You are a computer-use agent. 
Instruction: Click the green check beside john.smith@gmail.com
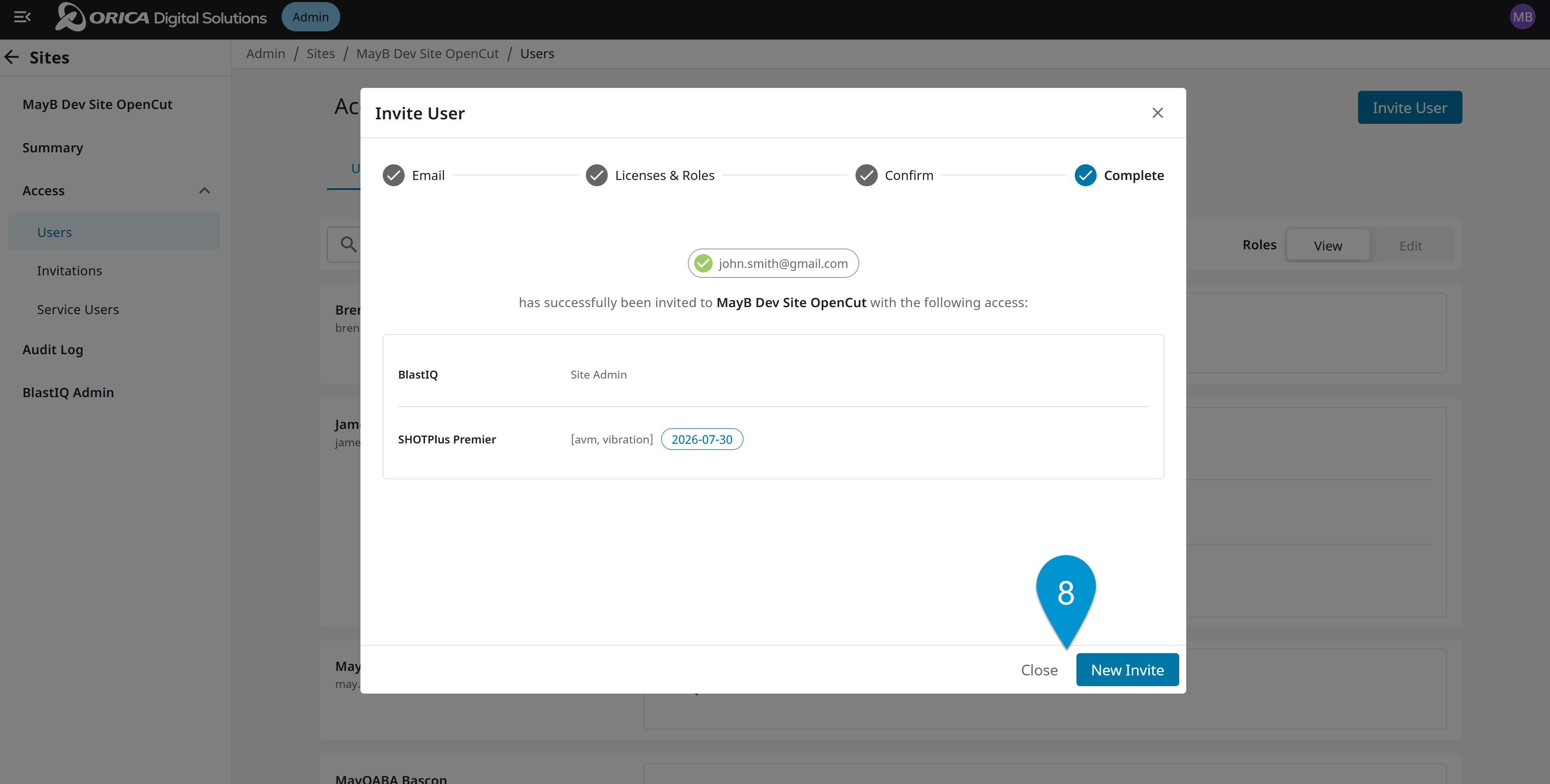(704, 263)
